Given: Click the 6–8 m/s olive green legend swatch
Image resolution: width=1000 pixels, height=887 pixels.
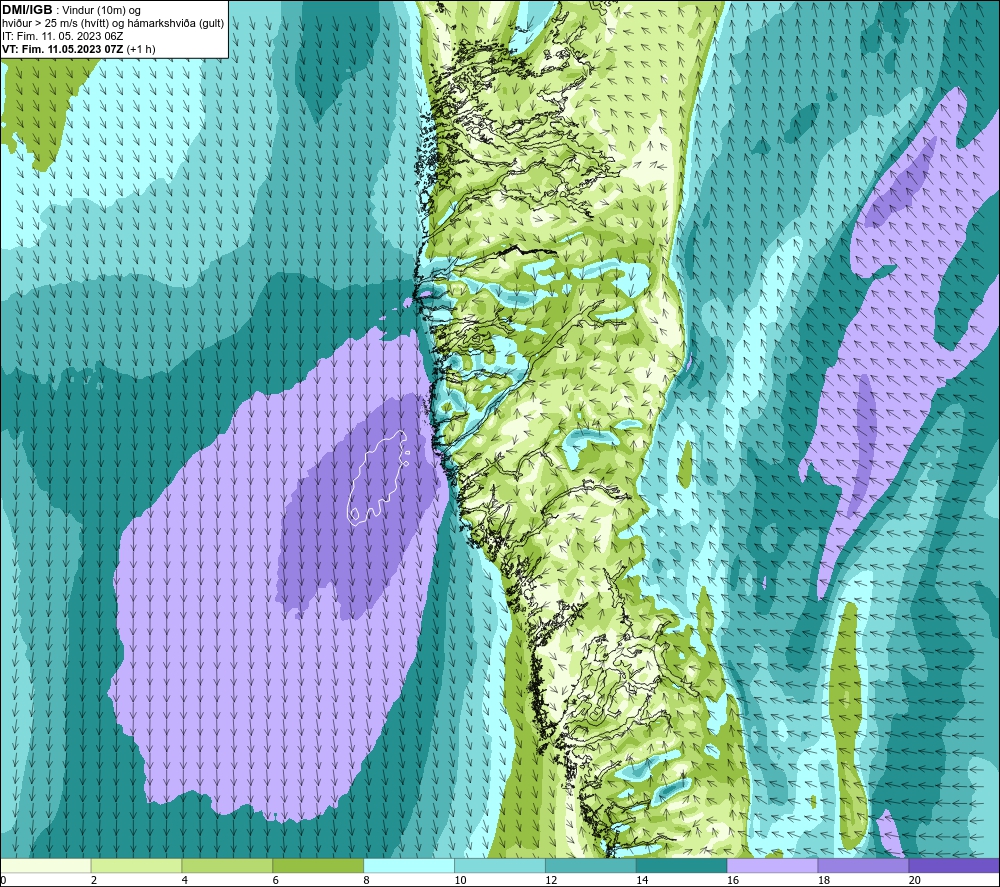Looking at the screenshot, I should click(x=318, y=866).
